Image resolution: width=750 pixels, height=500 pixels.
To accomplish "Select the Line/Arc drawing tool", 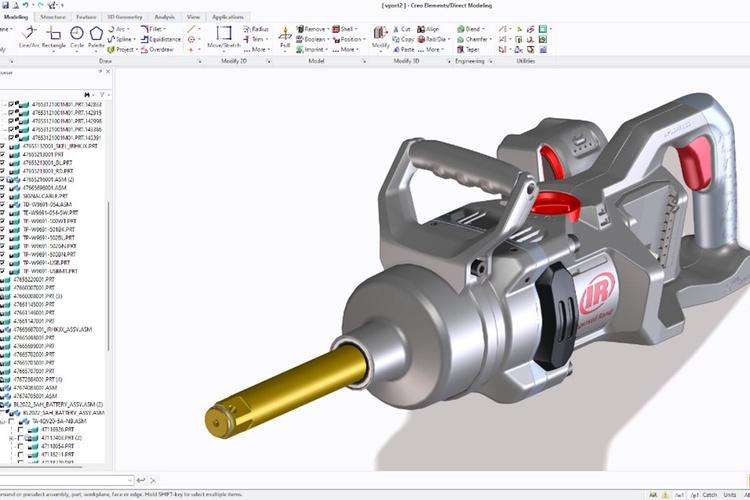I will pos(29,37).
